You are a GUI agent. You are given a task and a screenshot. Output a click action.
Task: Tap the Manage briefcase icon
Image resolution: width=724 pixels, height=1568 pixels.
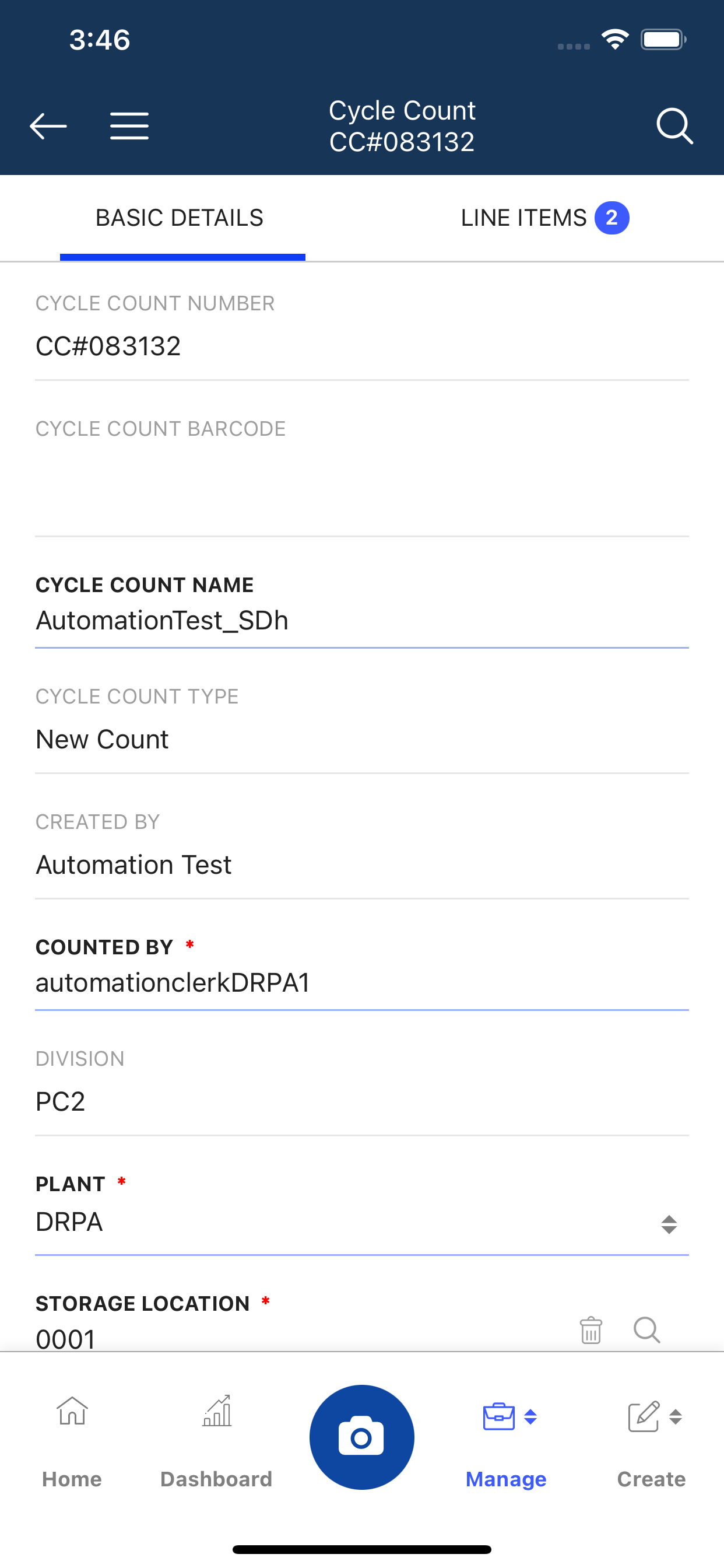(x=499, y=1416)
